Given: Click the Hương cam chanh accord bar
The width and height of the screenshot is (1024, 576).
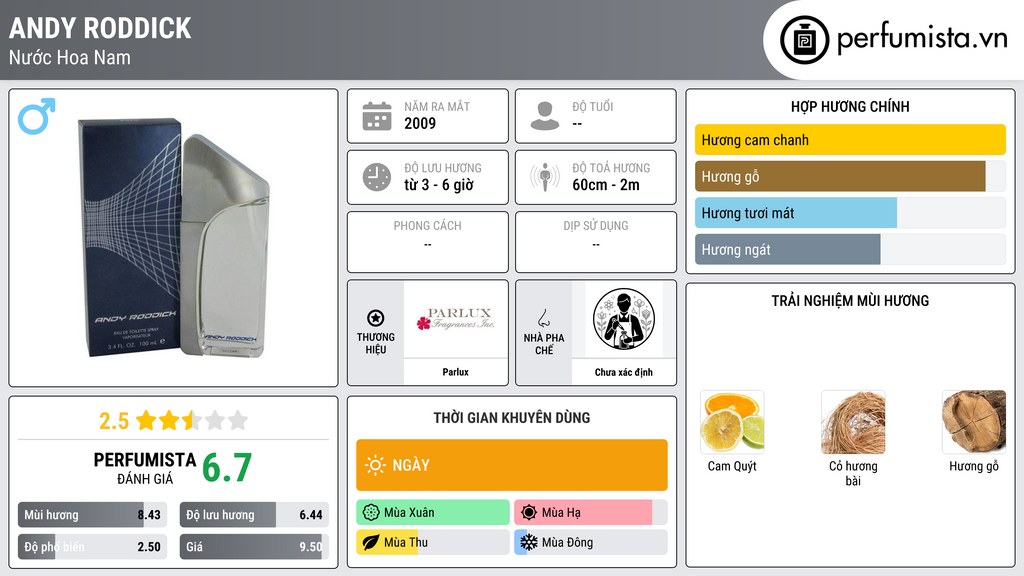Looking at the screenshot, I should [x=850, y=140].
